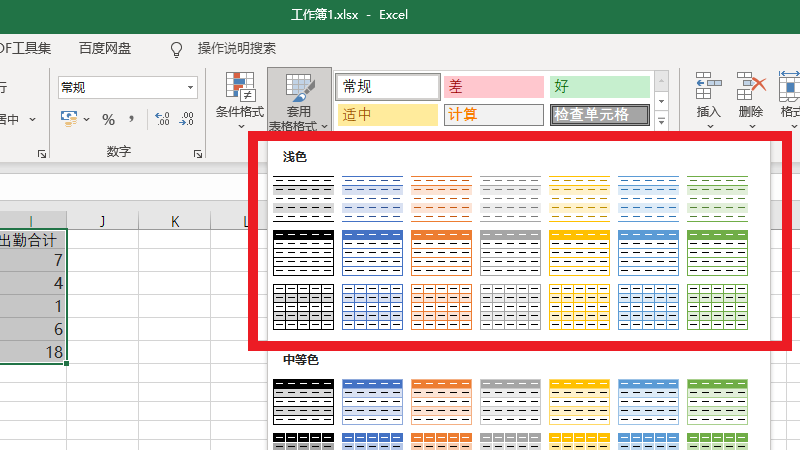Select column K header
The height and width of the screenshot is (450, 800).
(x=175, y=221)
